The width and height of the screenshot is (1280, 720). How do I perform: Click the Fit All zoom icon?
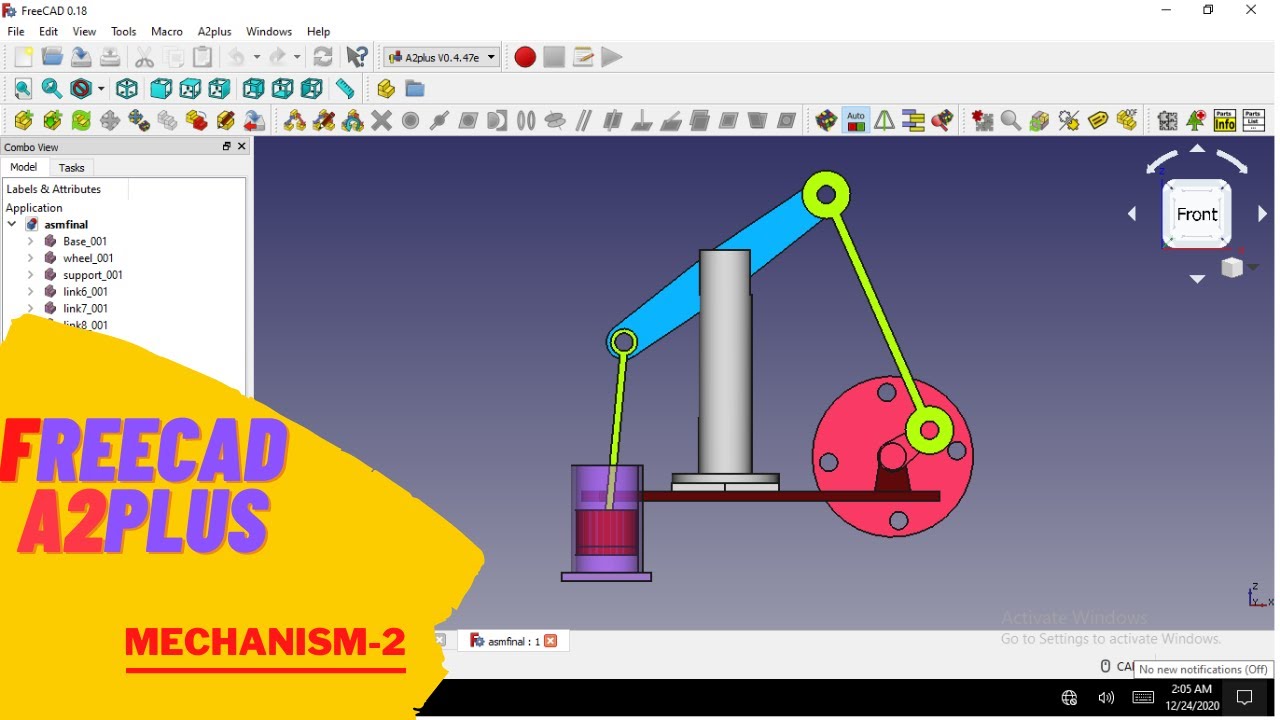(23, 89)
